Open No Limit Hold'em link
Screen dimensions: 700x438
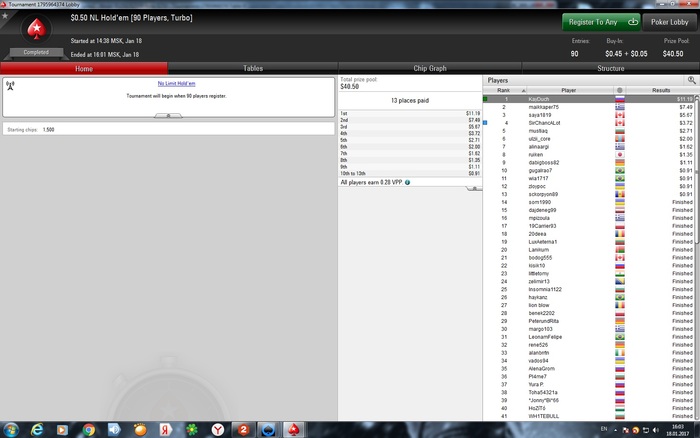[176, 83]
